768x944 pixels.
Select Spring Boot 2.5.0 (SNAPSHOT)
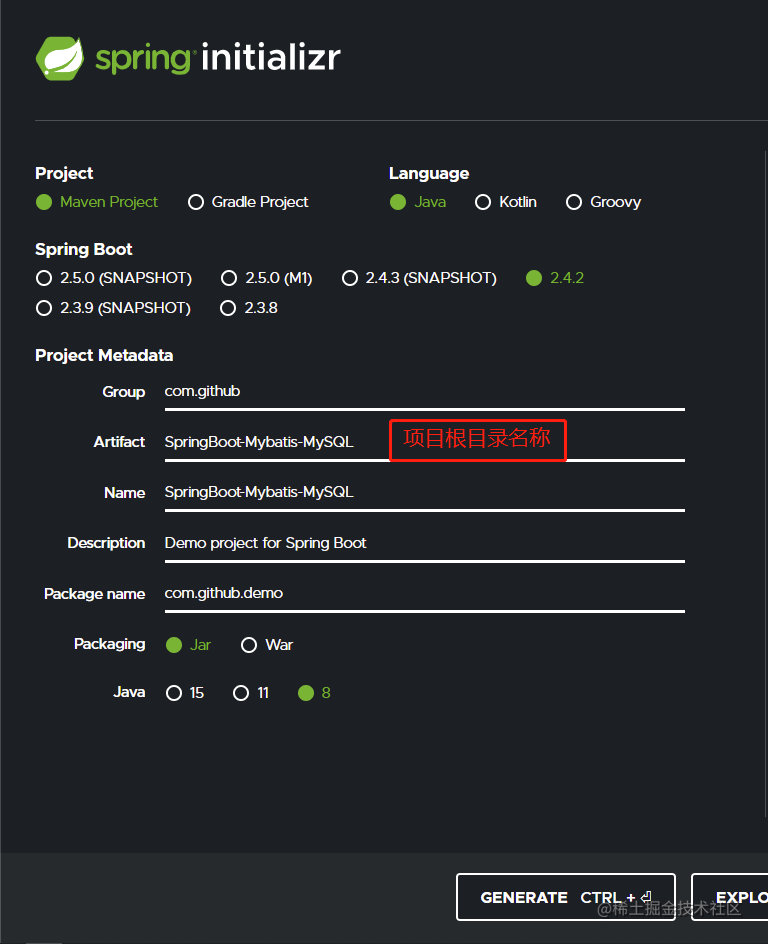[114, 278]
